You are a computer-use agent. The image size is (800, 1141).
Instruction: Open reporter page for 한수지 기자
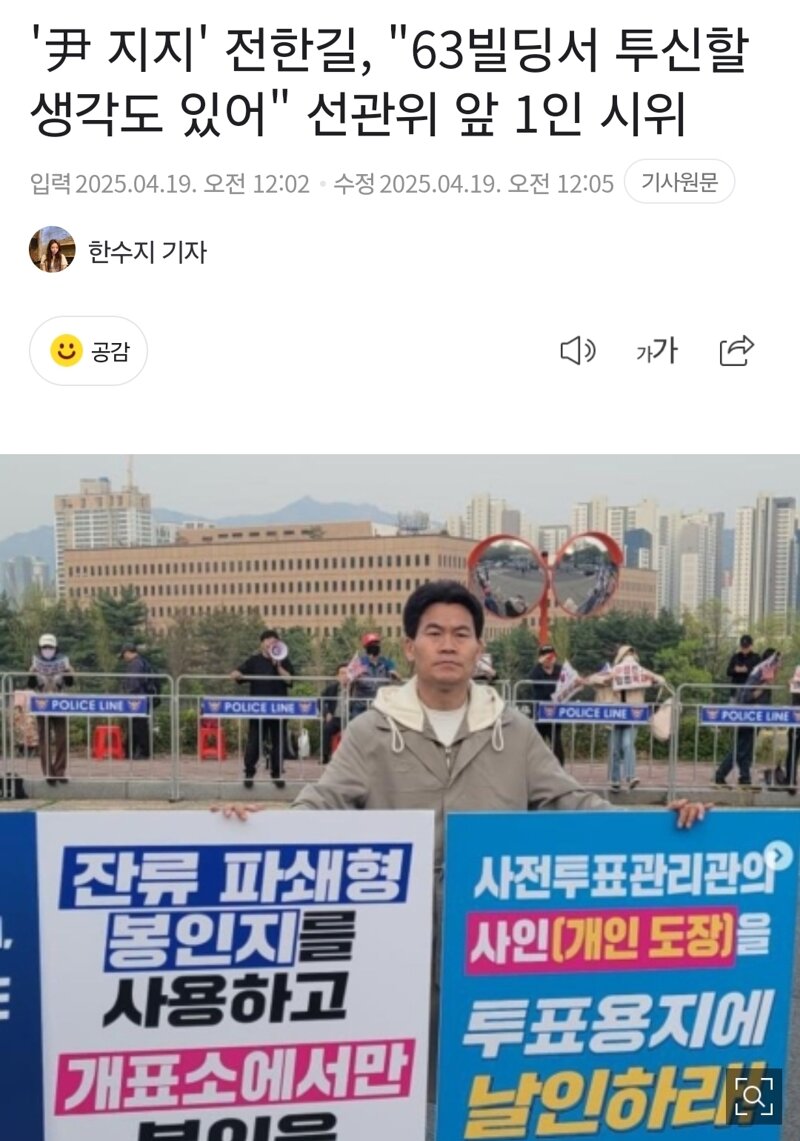pyautogui.click(x=148, y=252)
